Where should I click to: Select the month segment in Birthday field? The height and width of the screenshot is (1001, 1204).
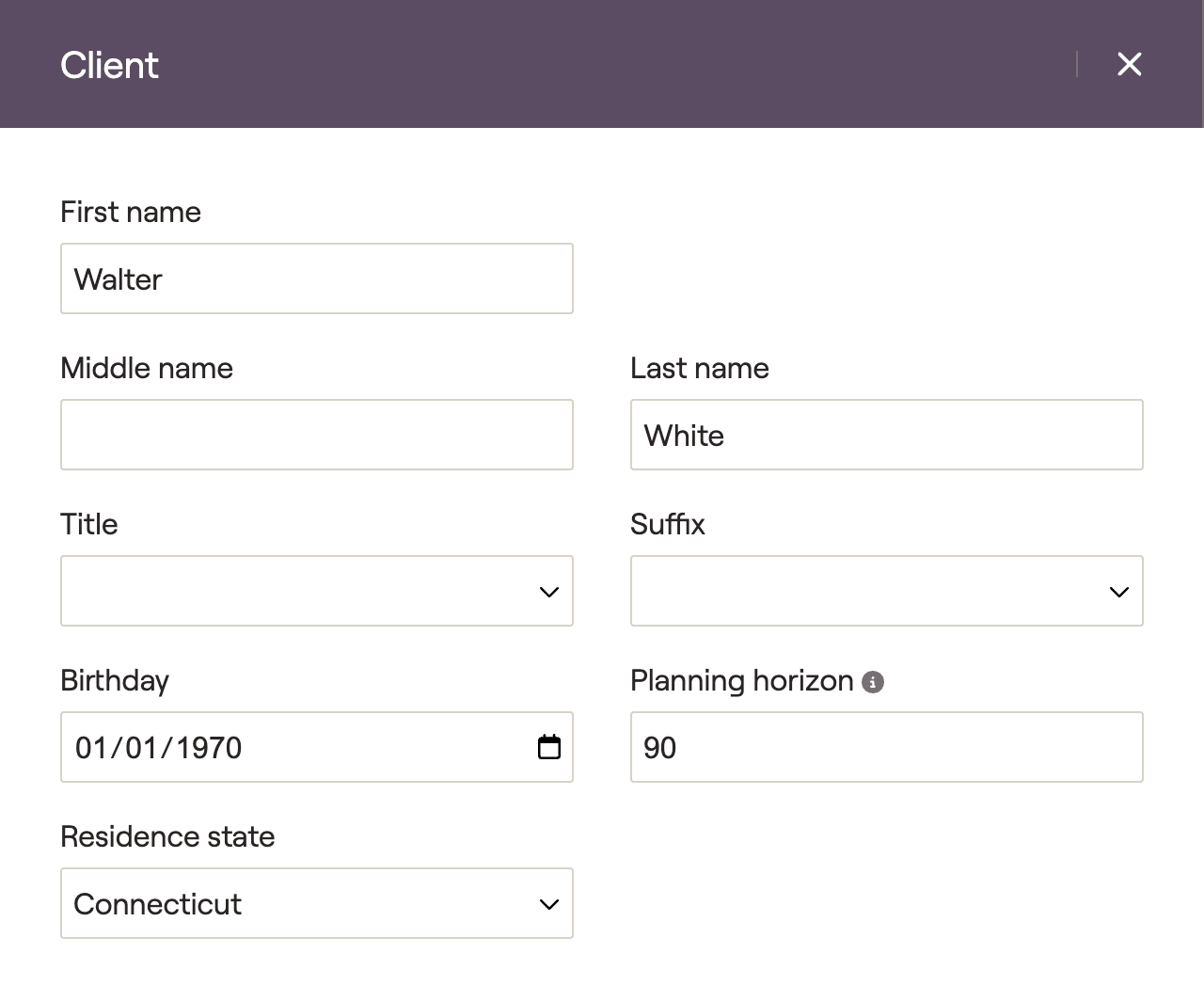[x=91, y=748]
